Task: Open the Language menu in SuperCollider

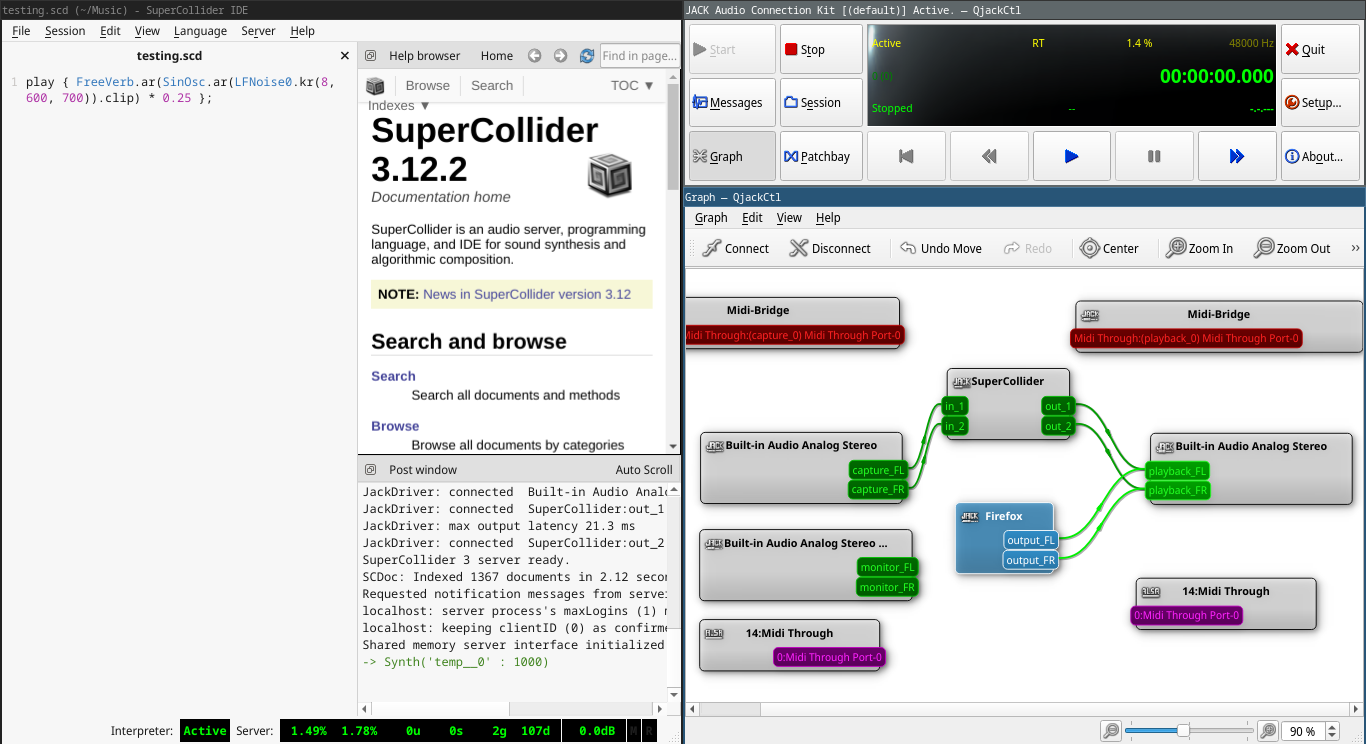Action: pyautogui.click(x=200, y=31)
